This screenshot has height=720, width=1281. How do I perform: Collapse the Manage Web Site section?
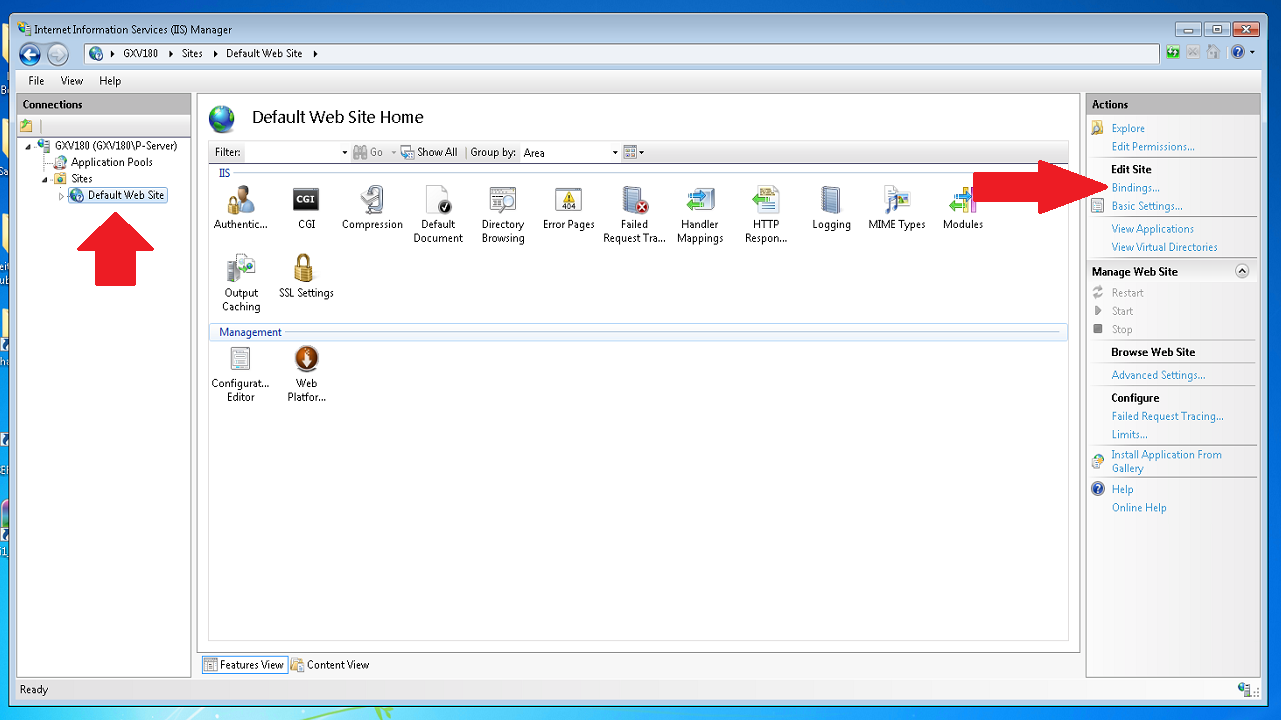tap(1242, 271)
